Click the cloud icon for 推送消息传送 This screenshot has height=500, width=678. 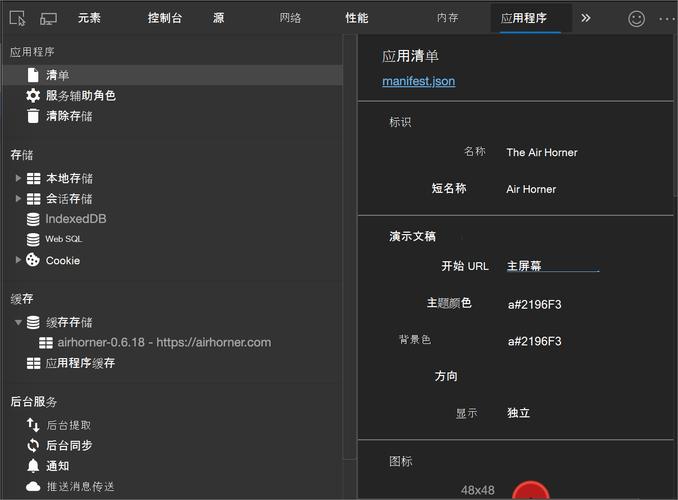click(33, 487)
